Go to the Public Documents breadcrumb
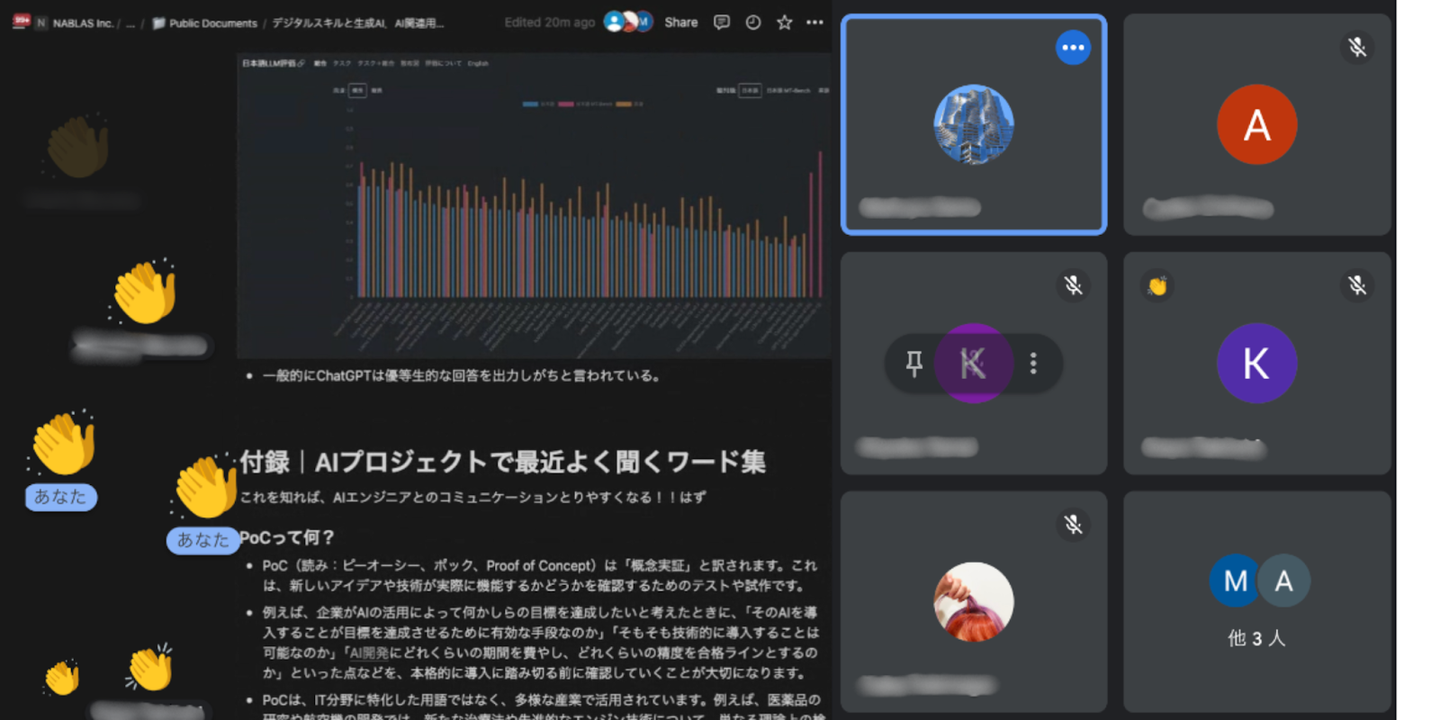The width and height of the screenshot is (1440, 720). point(205,23)
